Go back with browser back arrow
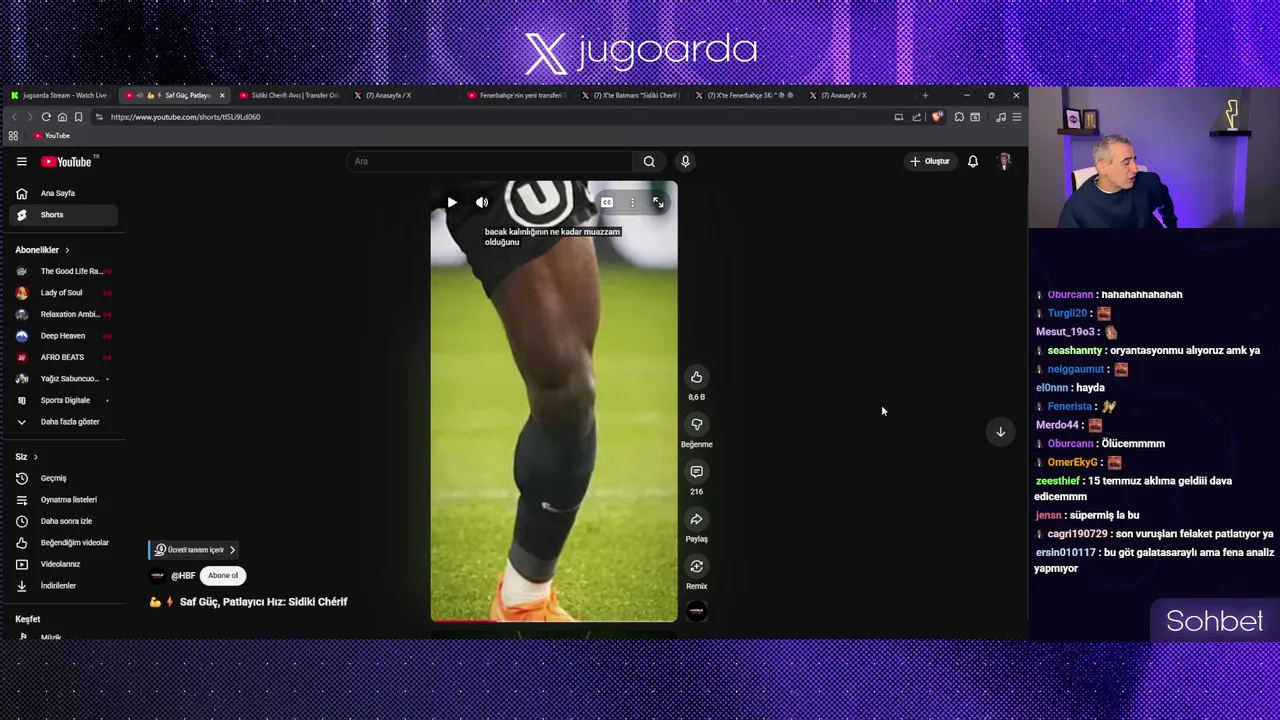 click(x=14, y=117)
